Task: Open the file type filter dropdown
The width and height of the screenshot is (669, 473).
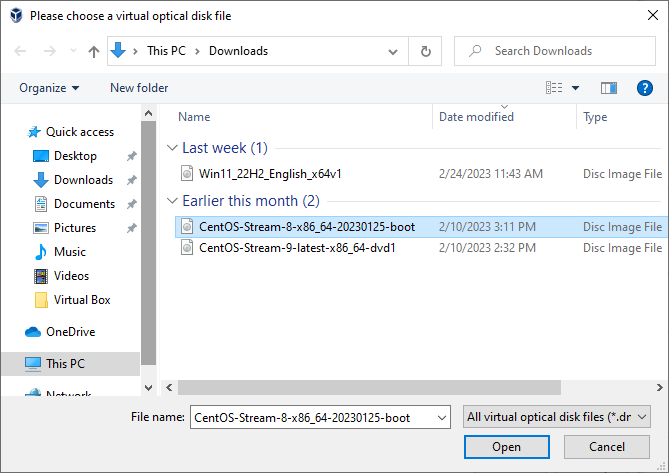Action: point(556,417)
